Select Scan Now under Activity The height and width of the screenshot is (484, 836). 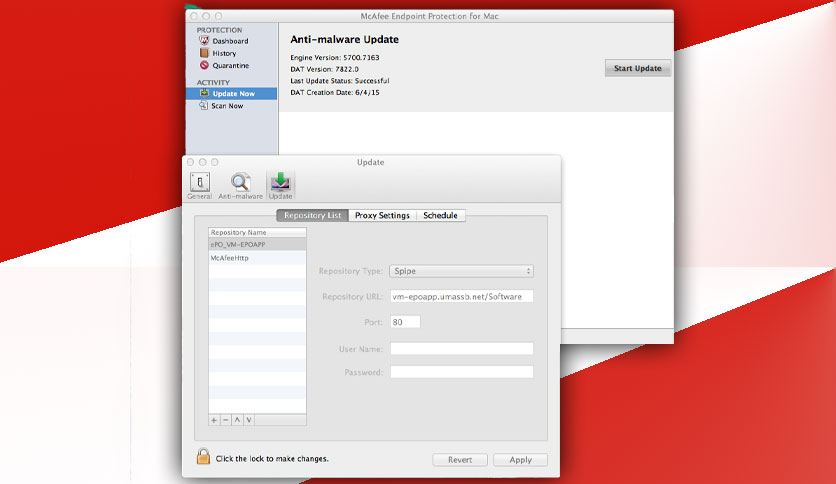[221, 106]
